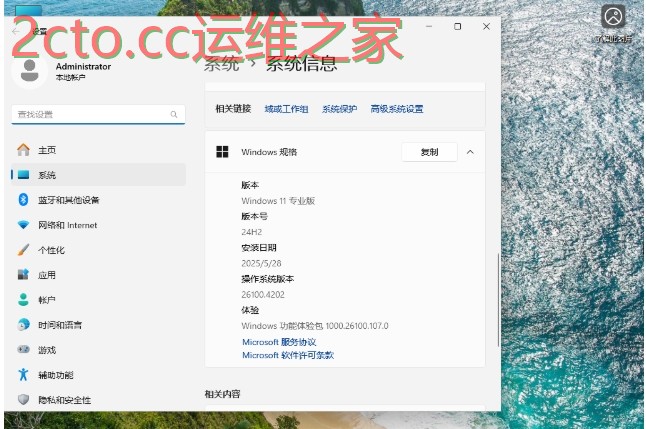Click the 功能体验包 1000.26100.107.0 value
This screenshot has width=646, height=429.
click(315, 326)
